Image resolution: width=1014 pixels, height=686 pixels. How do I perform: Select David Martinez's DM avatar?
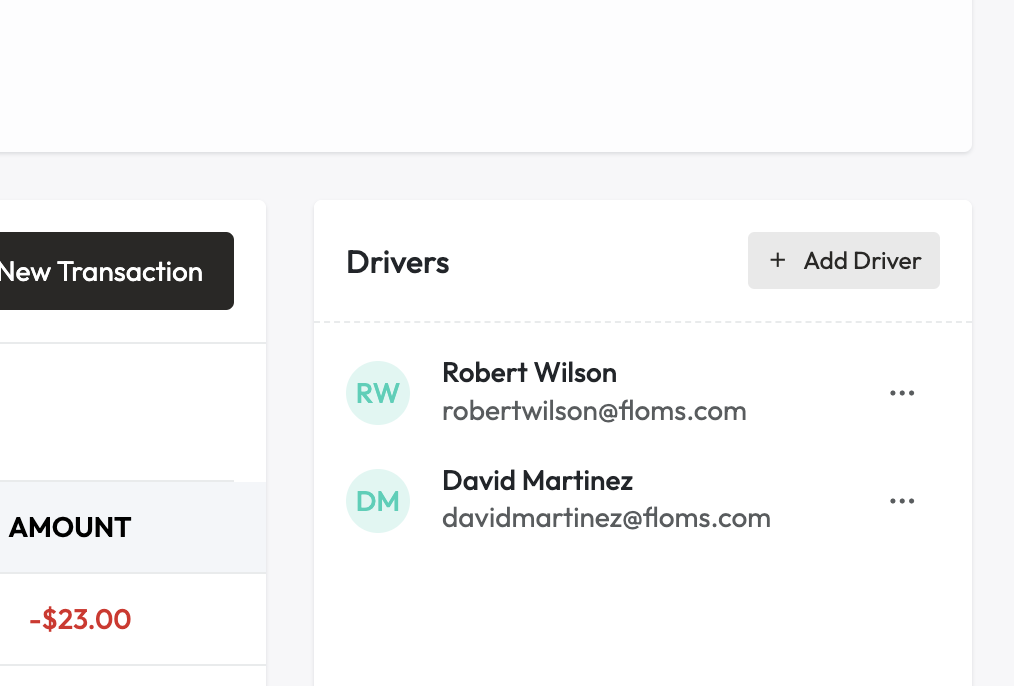pos(378,500)
